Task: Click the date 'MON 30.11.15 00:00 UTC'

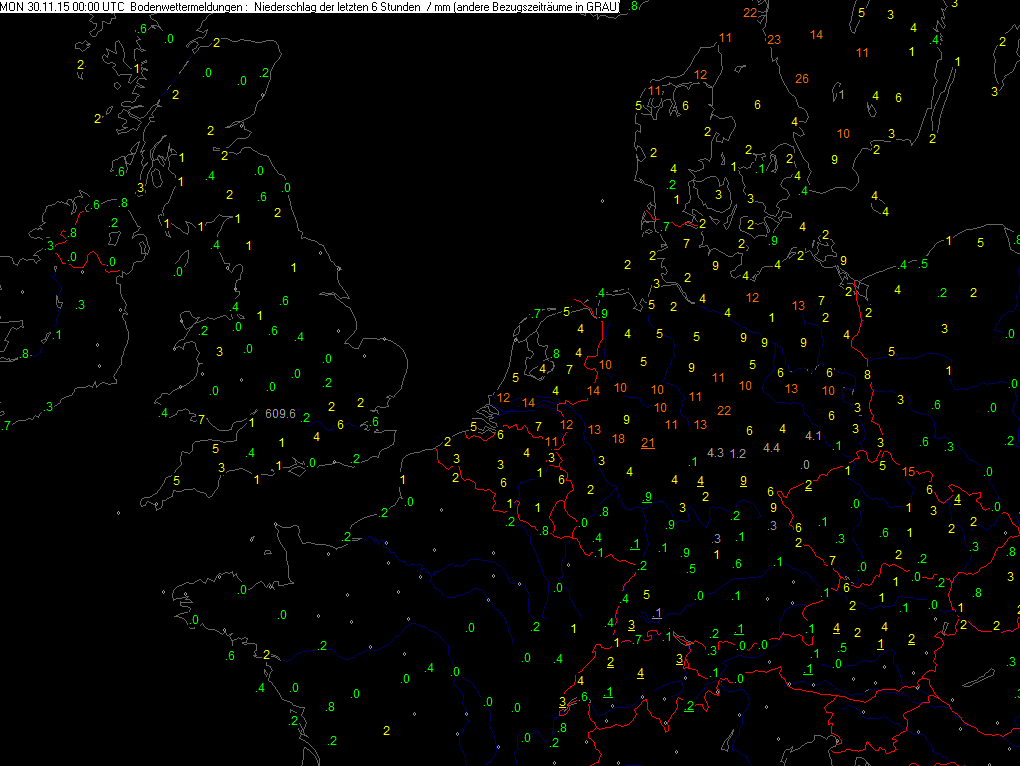Action: pos(63,7)
